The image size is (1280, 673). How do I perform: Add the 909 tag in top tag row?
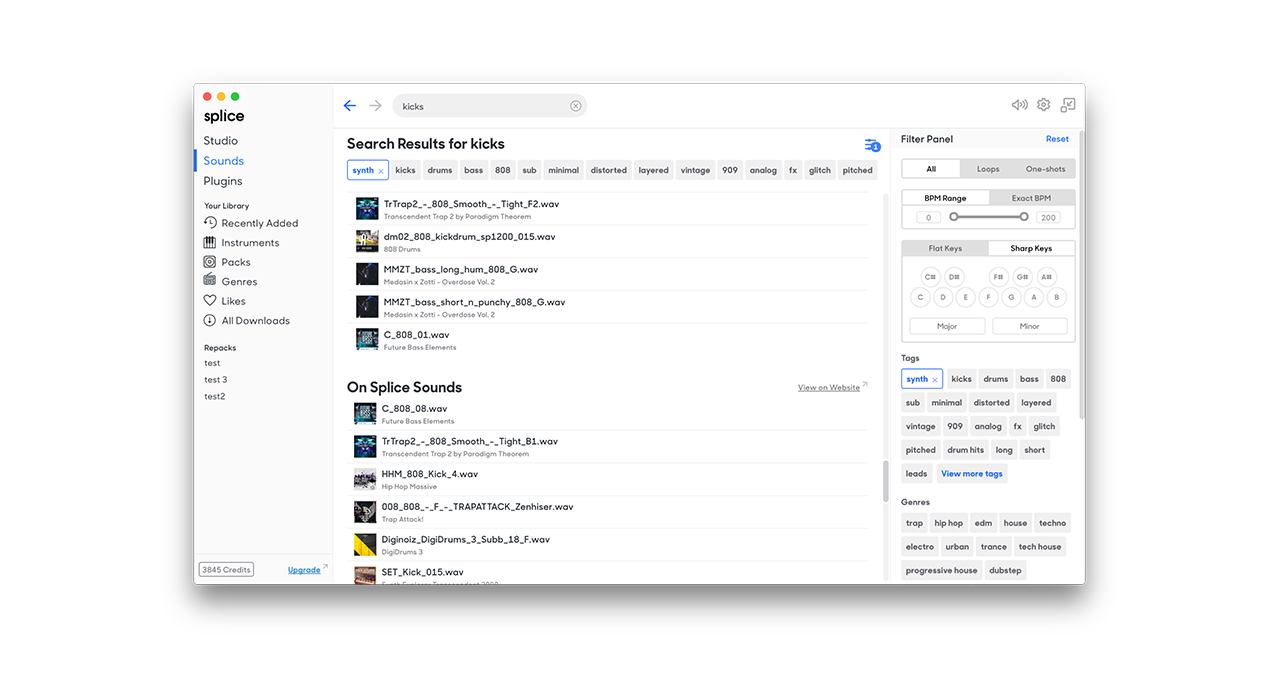[730, 170]
